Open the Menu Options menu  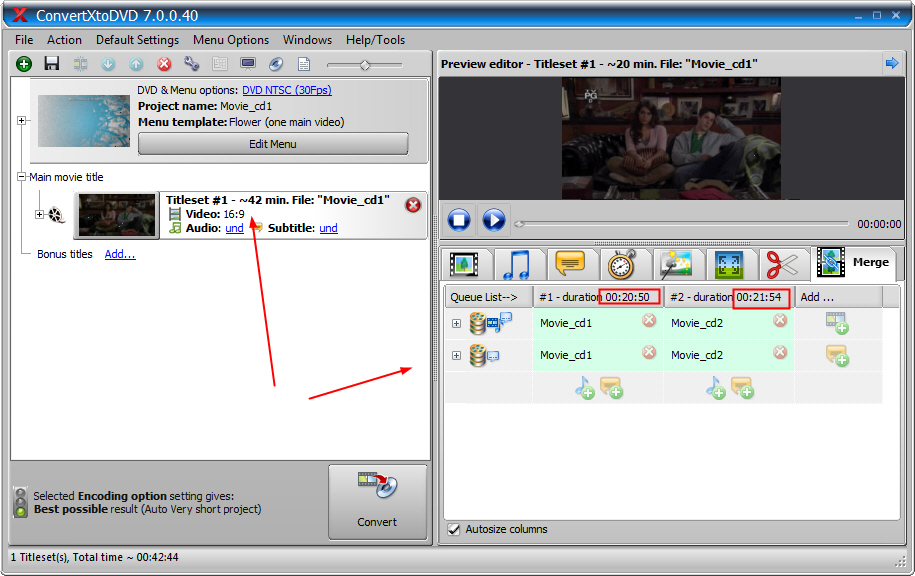[231, 40]
